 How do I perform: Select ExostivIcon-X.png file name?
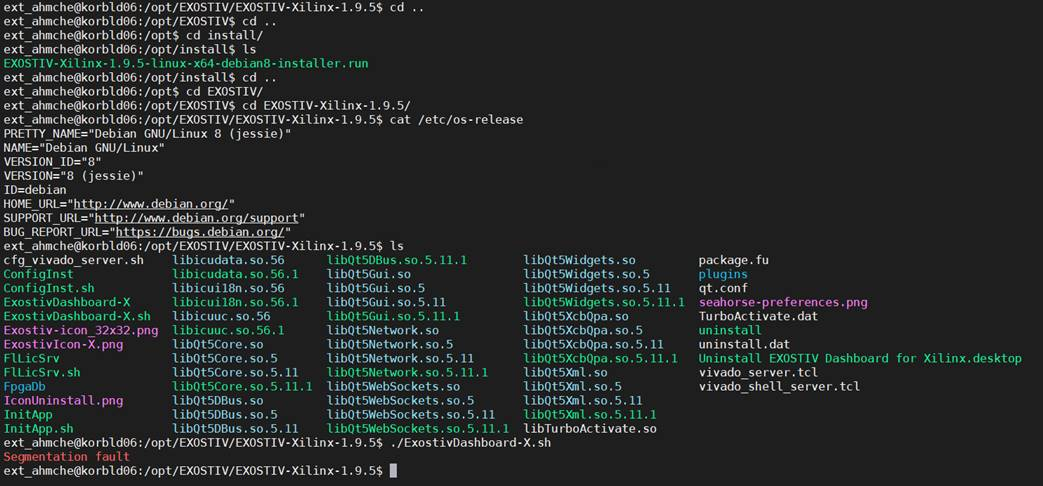(63, 344)
